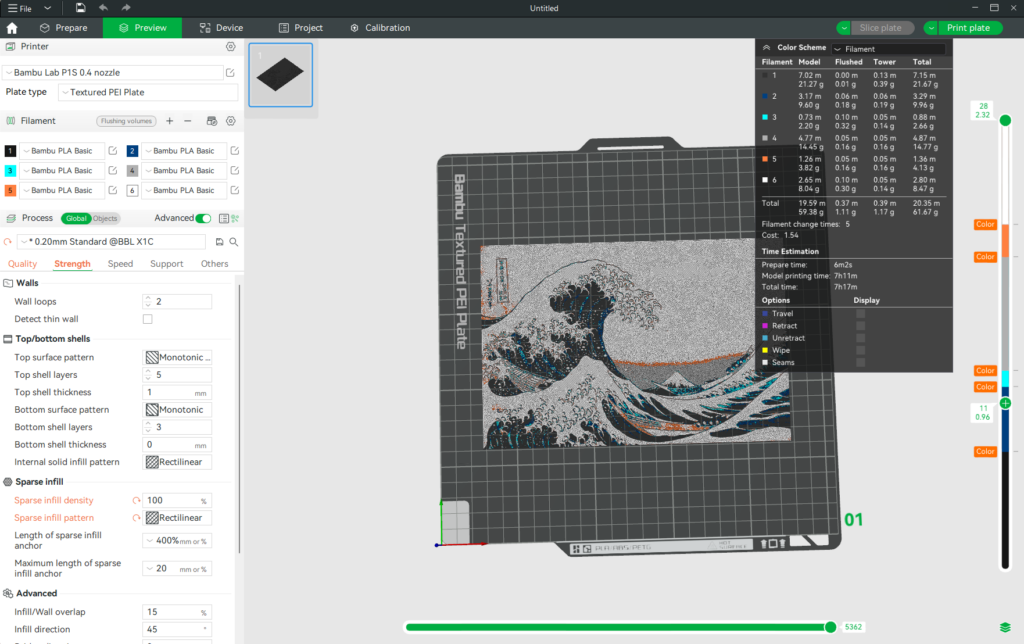Open Top surface pattern dropdown
Image resolution: width=1024 pixels, height=644 pixels.
coord(177,357)
